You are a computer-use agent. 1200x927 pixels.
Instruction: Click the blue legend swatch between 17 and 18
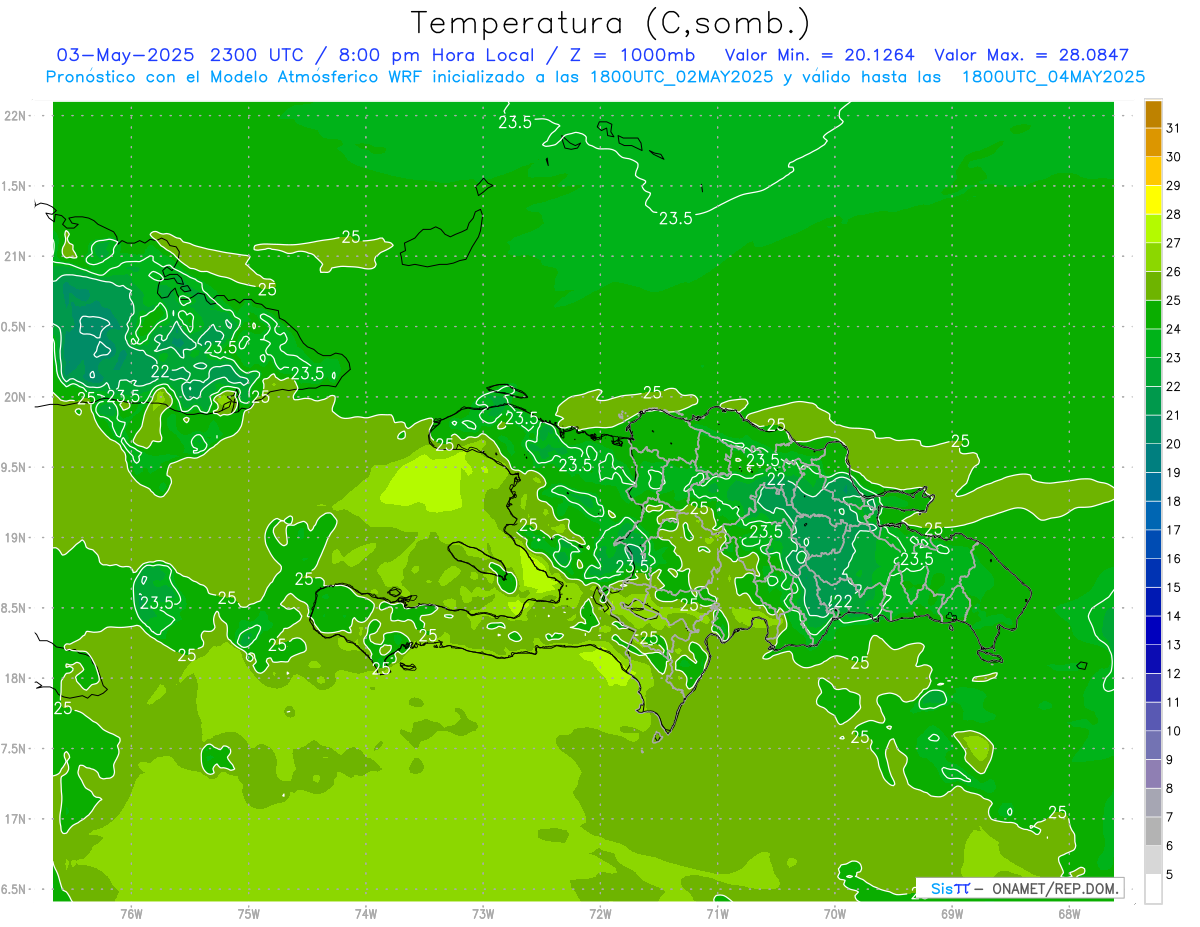[x=1153, y=516]
